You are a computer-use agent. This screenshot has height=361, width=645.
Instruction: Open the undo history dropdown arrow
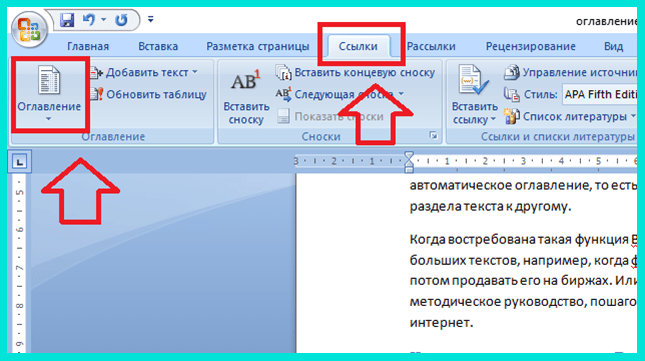tap(104, 19)
